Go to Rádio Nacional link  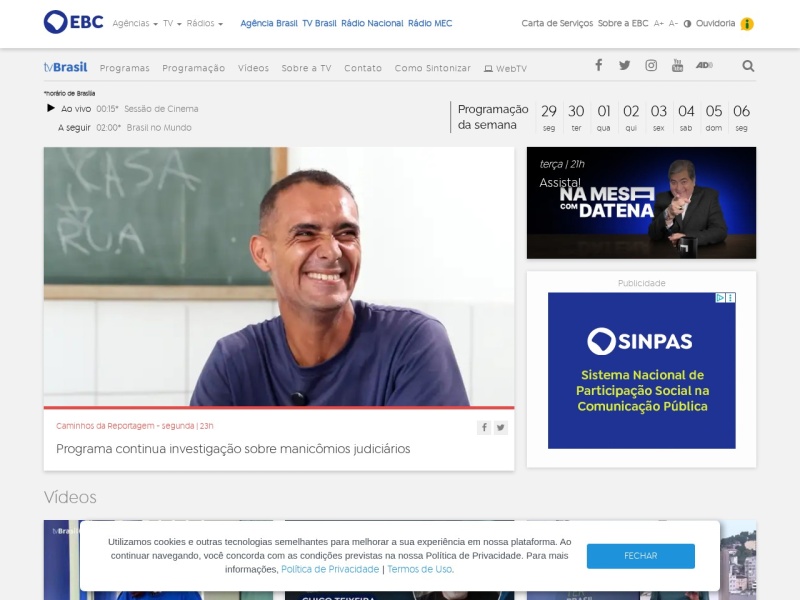[x=372, y=23]
